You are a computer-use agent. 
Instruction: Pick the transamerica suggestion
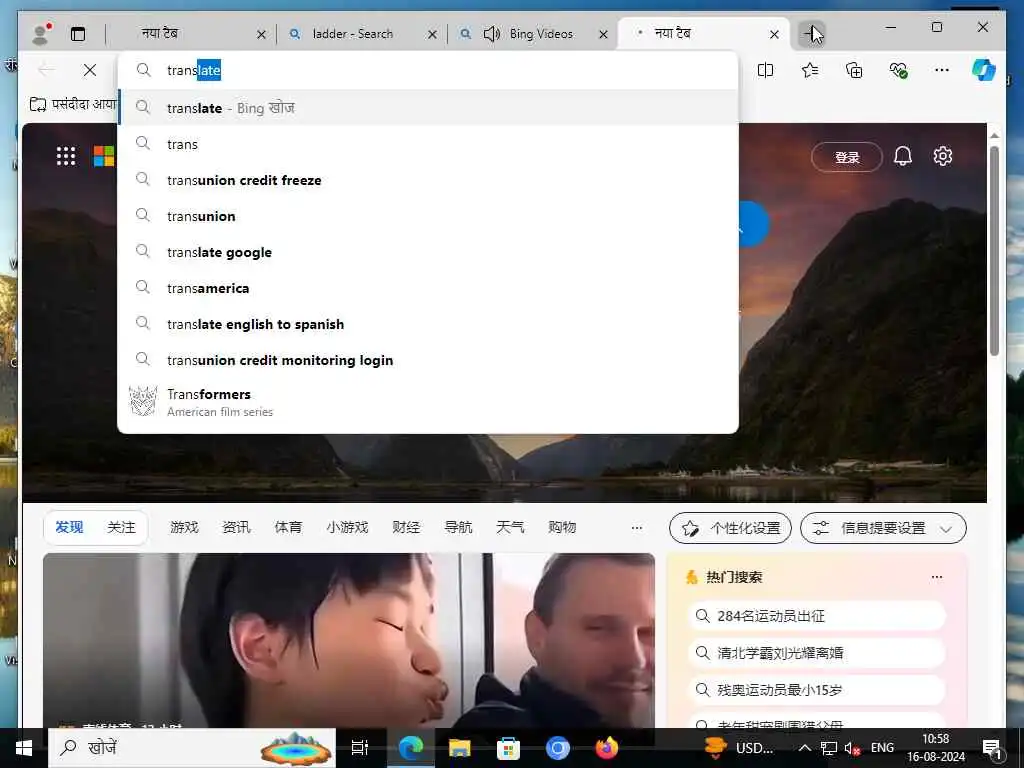pos(428,287)
